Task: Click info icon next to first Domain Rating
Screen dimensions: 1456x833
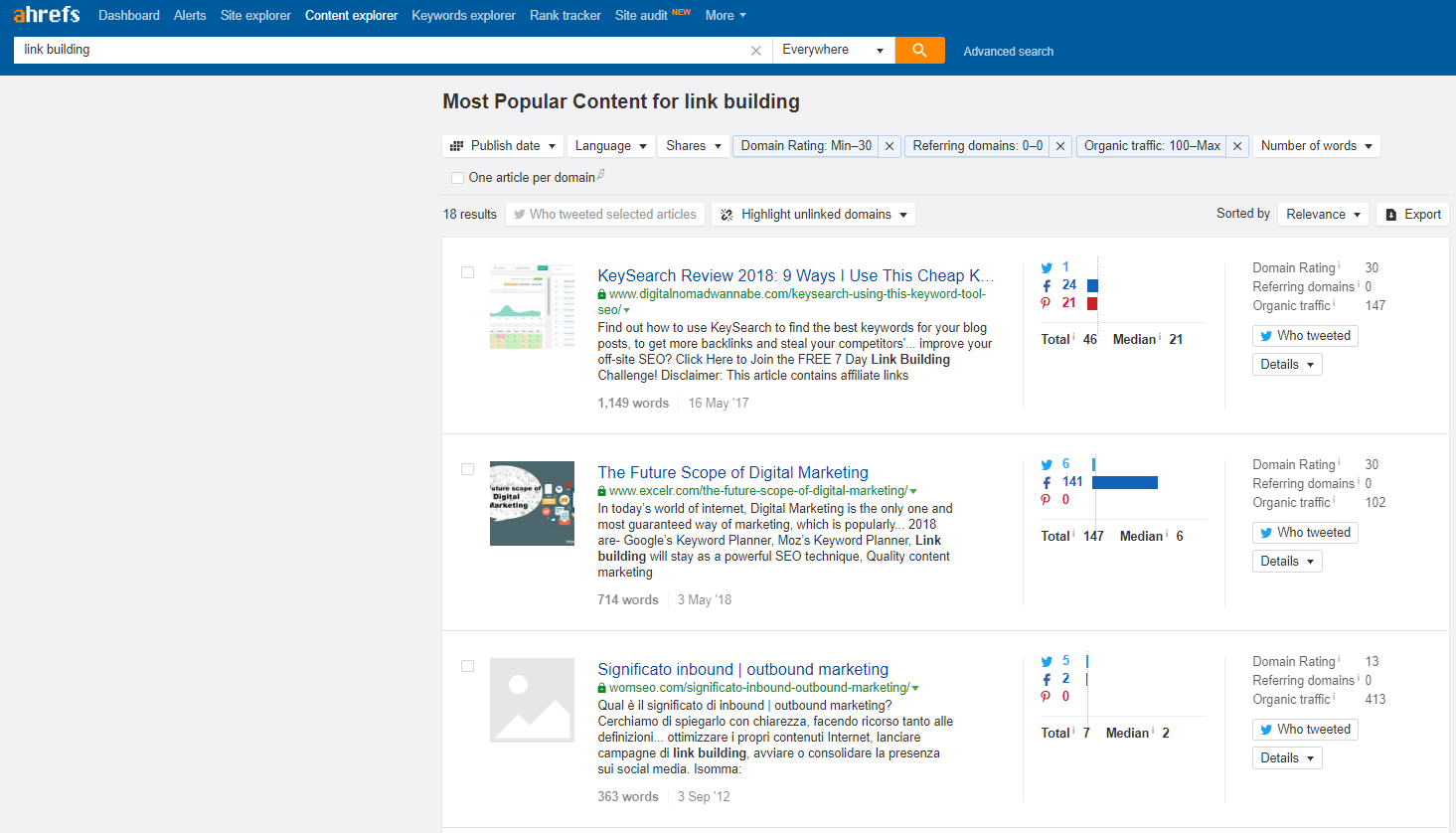Action: 1339,264
